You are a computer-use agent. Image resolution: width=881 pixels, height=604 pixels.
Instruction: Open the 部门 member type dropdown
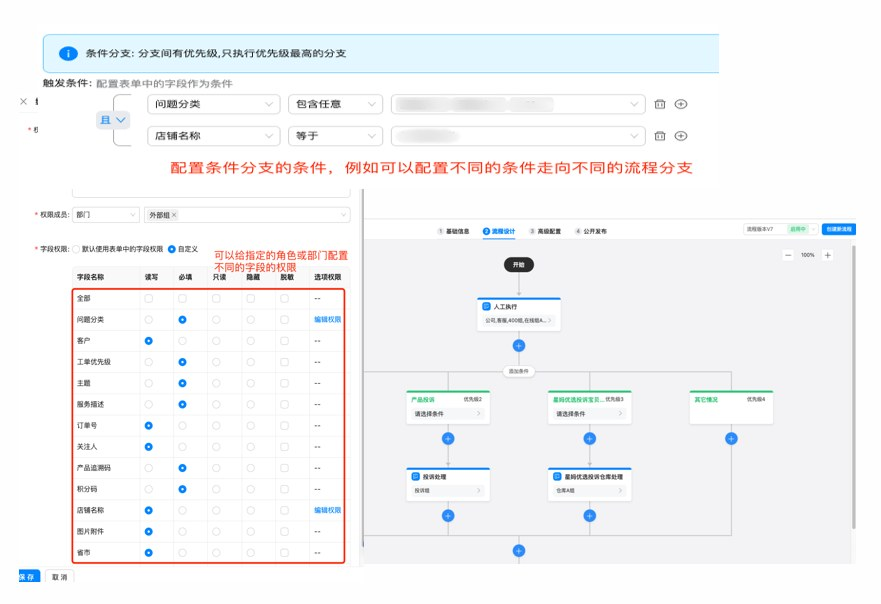click(106, 215)
